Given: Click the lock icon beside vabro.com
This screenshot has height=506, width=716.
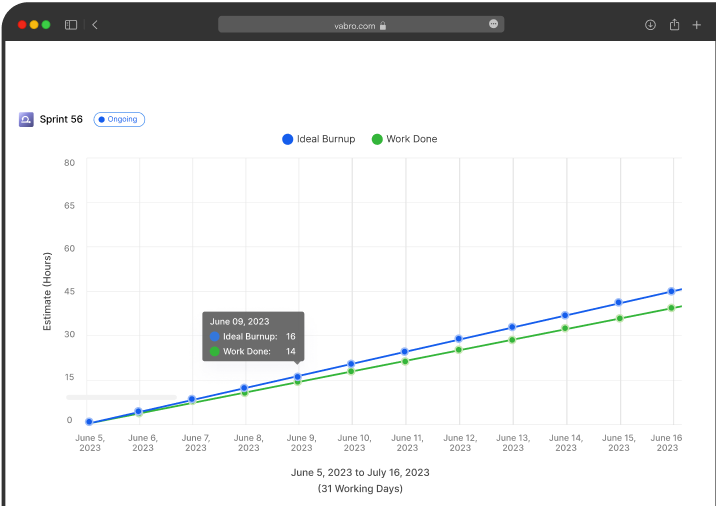Looking at the screenshot, I should (x=383, y=25).
